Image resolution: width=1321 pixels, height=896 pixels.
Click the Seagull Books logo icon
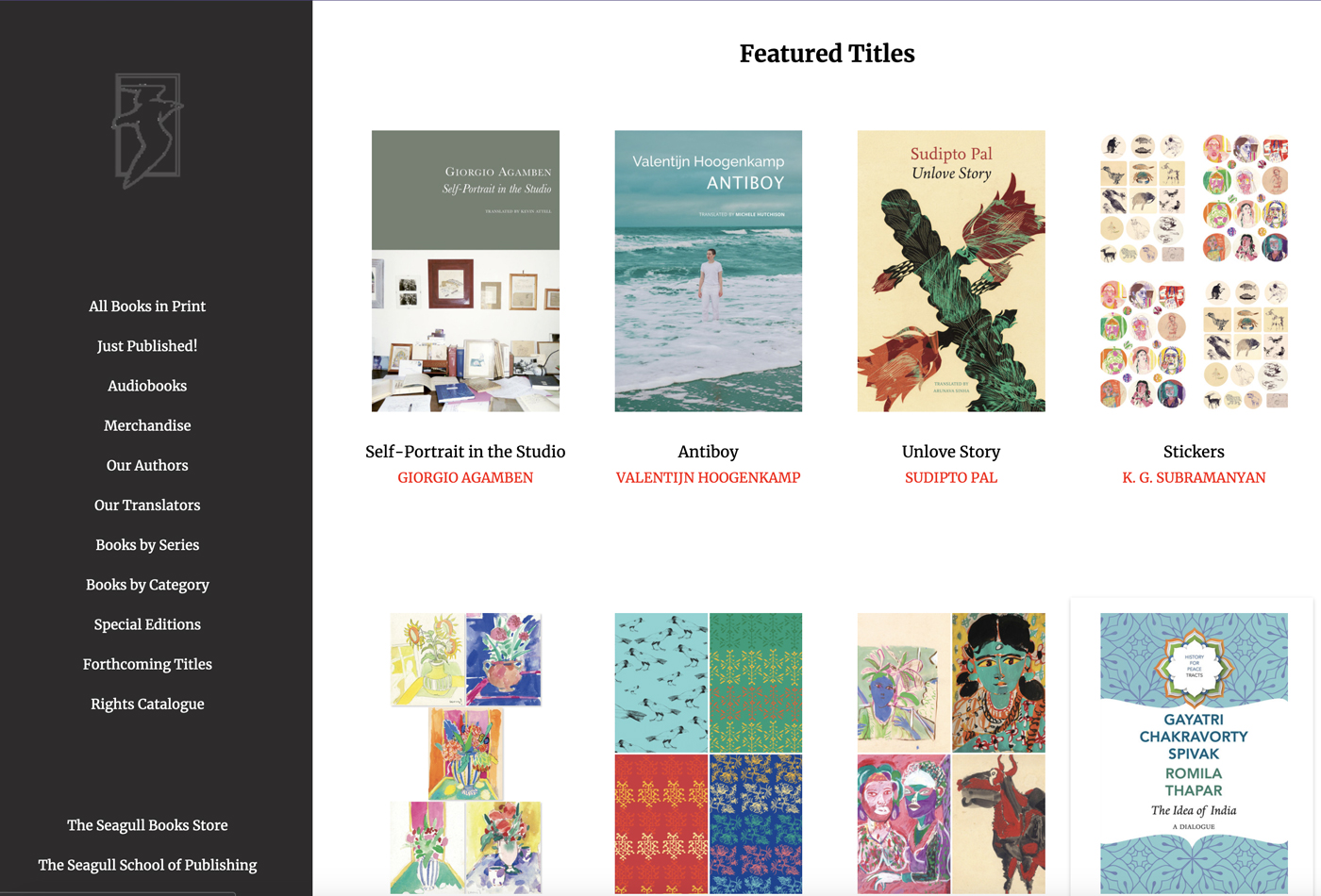point(147,130)
